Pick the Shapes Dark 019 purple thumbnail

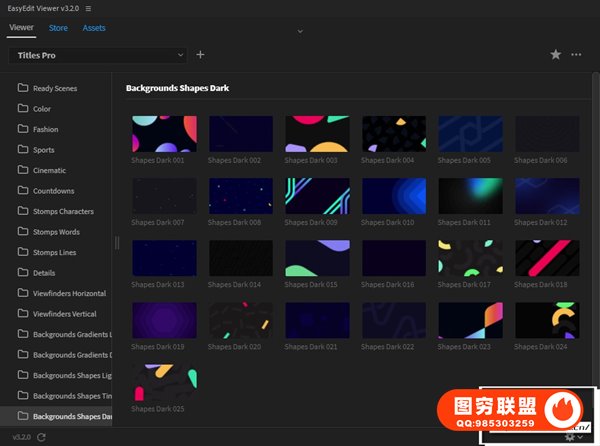pyautogui.click(x=164, y=320)
